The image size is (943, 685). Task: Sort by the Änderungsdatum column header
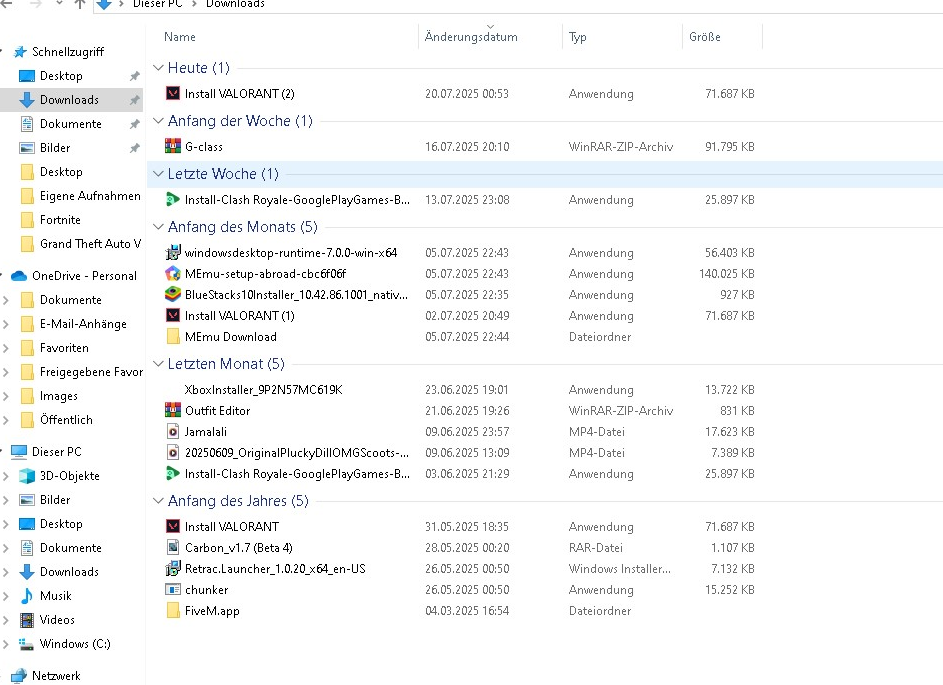pyautogui.click(x=471, y=37)
